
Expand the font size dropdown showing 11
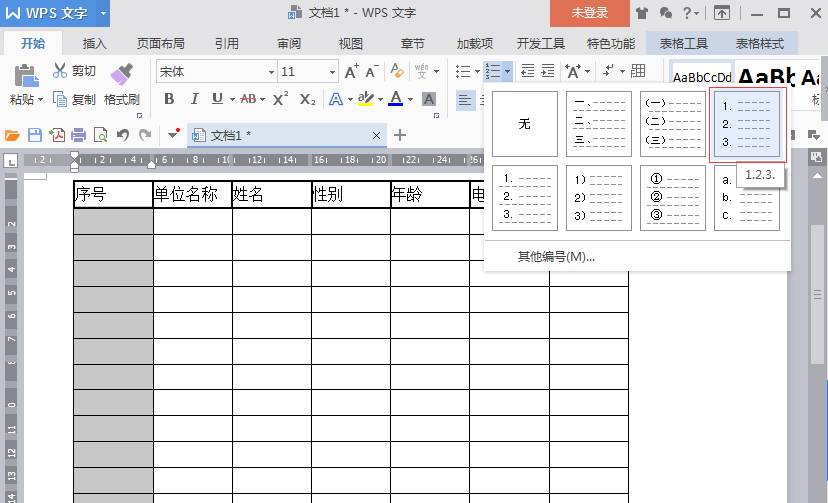[332, 72]
